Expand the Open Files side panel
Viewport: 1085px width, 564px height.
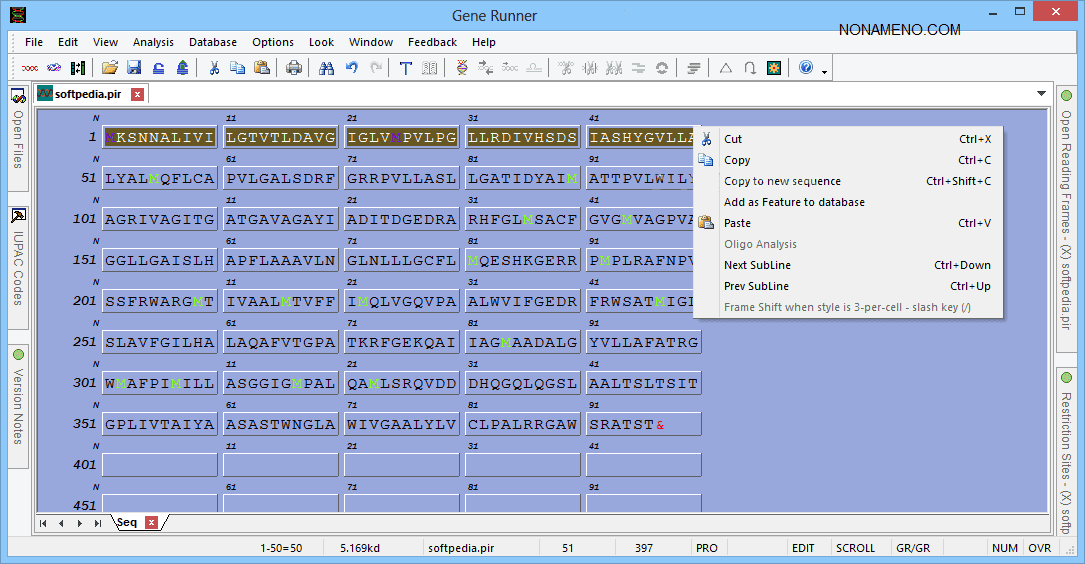pyautogui.click(x=18, y=138)
